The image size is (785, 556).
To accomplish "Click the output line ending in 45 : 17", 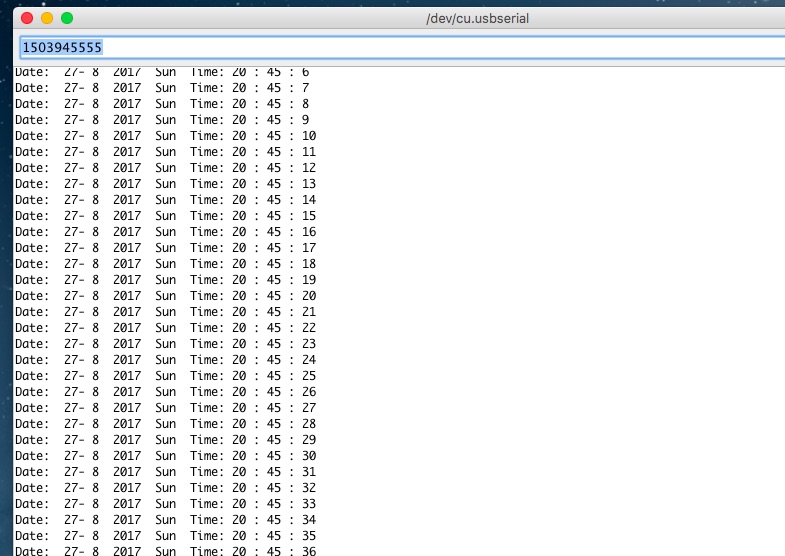I will click(166, 248).
